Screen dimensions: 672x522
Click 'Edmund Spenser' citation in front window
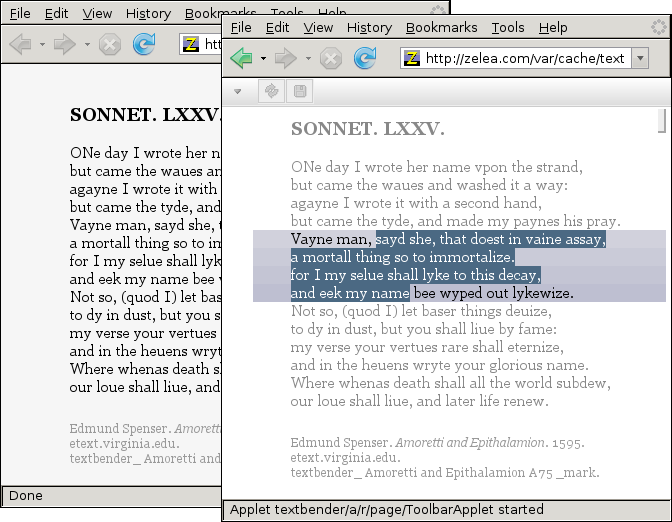tap(438, 443)
